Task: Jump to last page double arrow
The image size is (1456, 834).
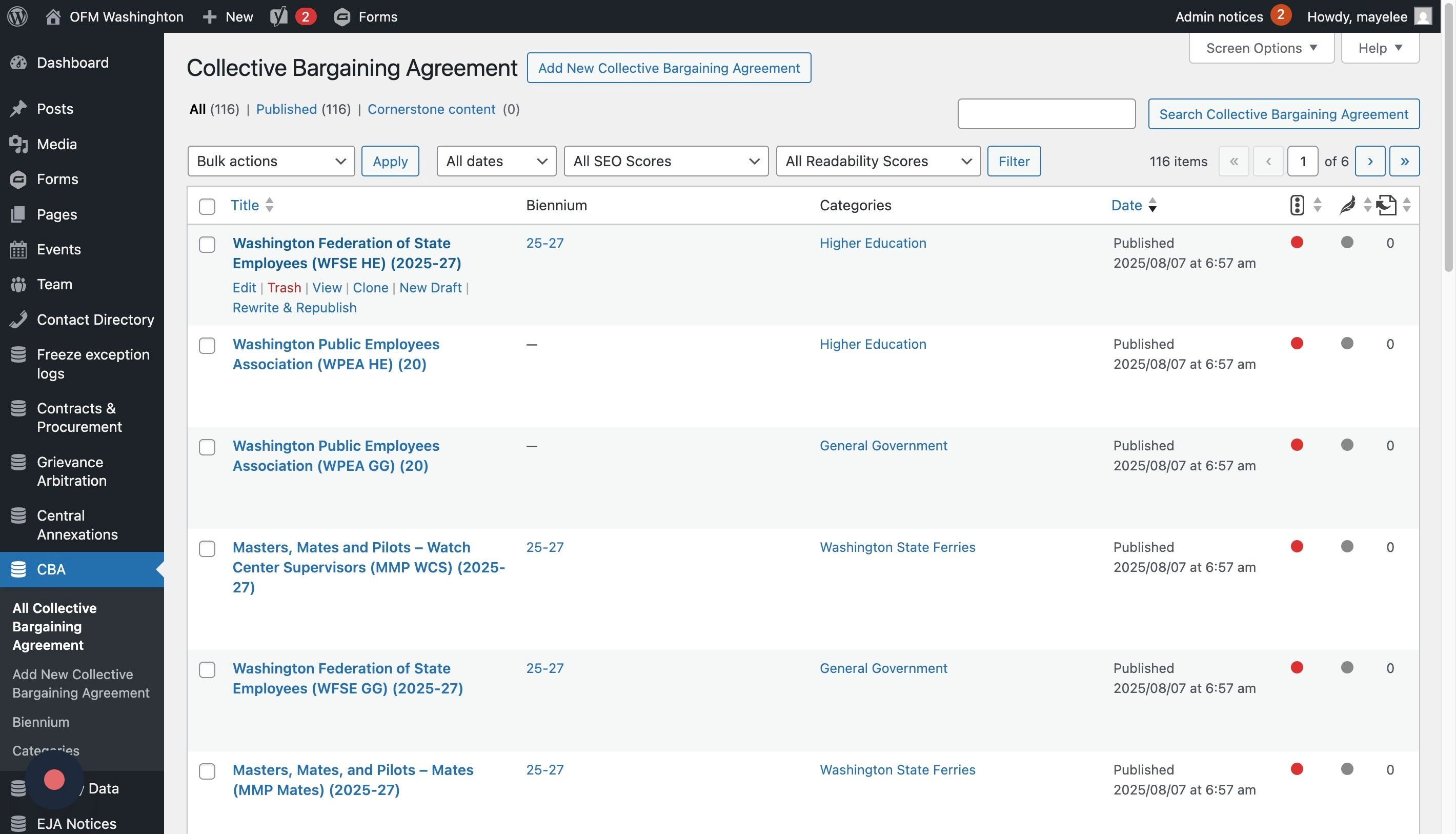Action: [x=1404, y=161]
